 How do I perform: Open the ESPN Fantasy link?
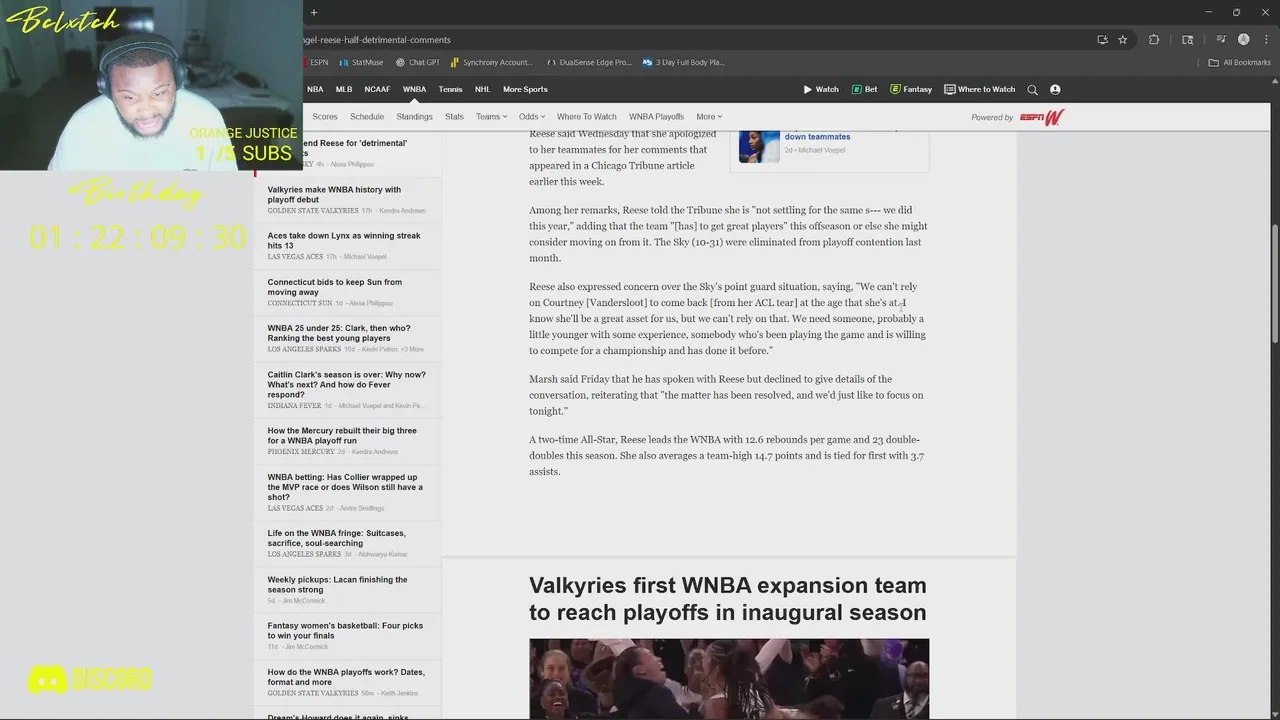(x=911, y=90)
